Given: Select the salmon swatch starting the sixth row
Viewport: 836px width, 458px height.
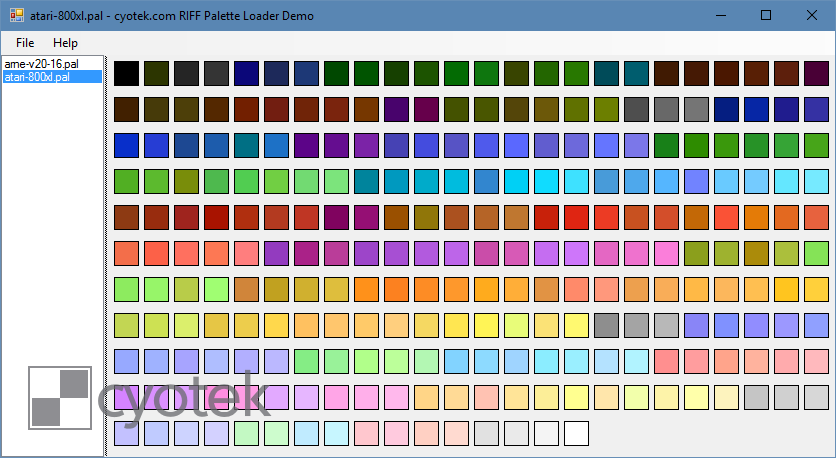Looking at the screenshot, I should [x=126, y=253].
